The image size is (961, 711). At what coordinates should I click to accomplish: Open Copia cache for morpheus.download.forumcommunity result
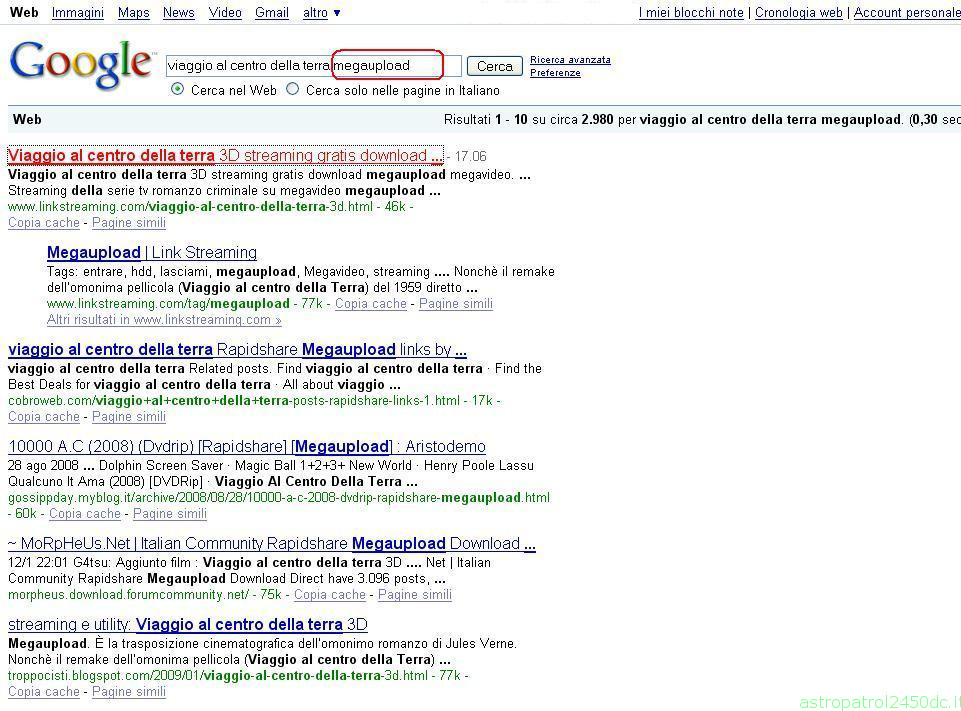[330, 595]
